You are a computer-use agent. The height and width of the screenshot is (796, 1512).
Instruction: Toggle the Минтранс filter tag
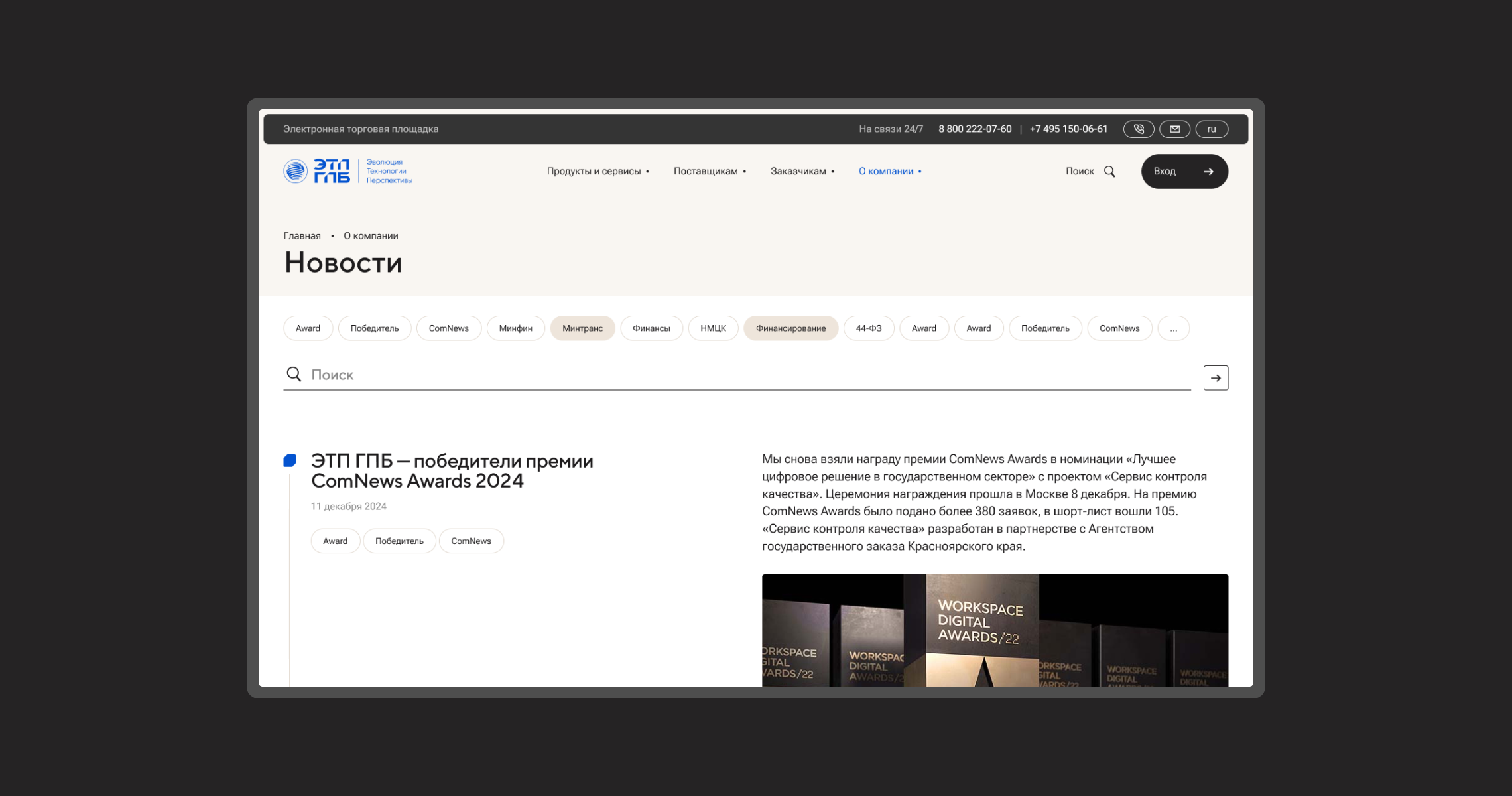(582, 328)
